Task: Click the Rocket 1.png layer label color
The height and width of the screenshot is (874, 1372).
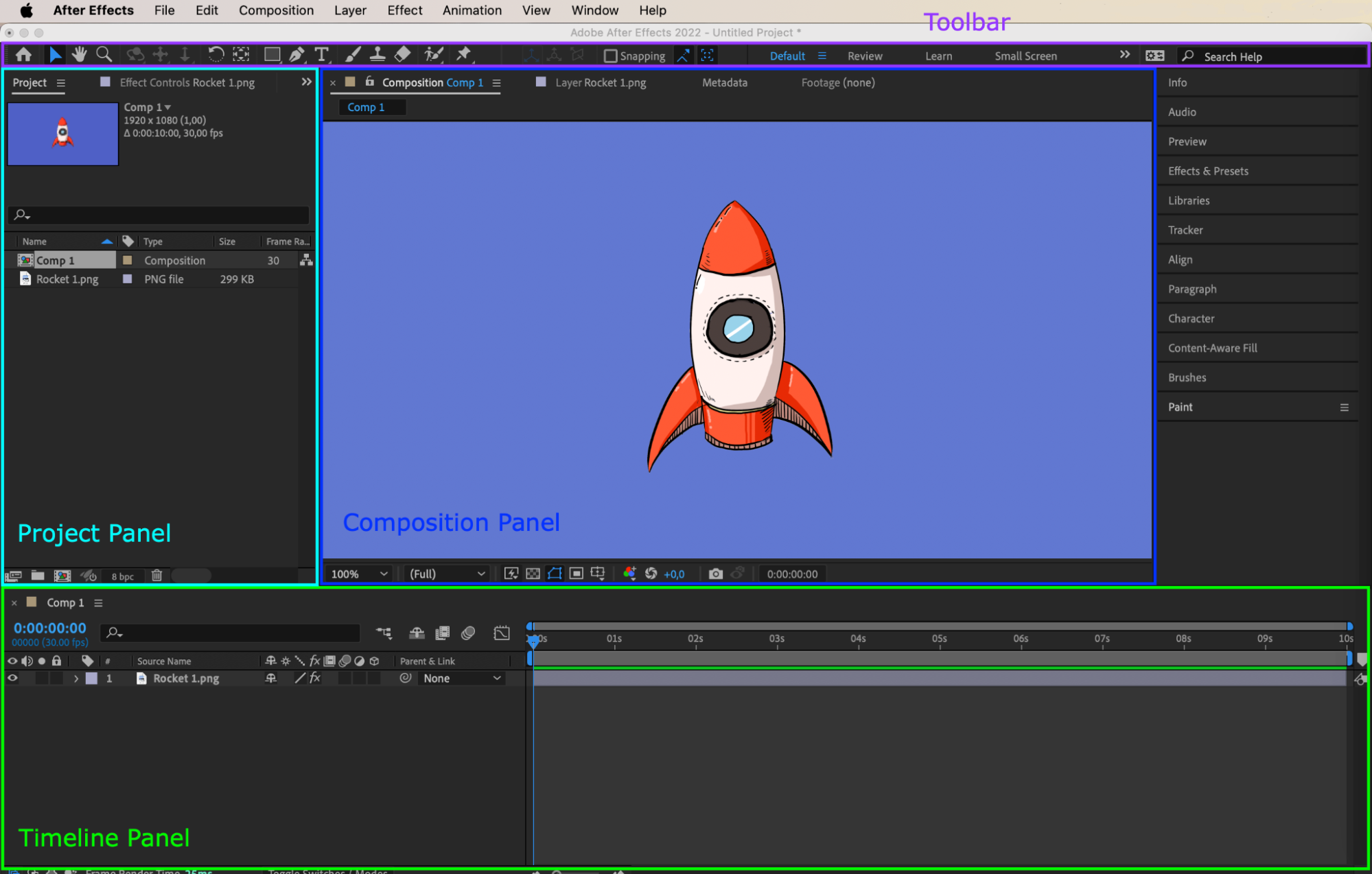Action: [91, 678]
